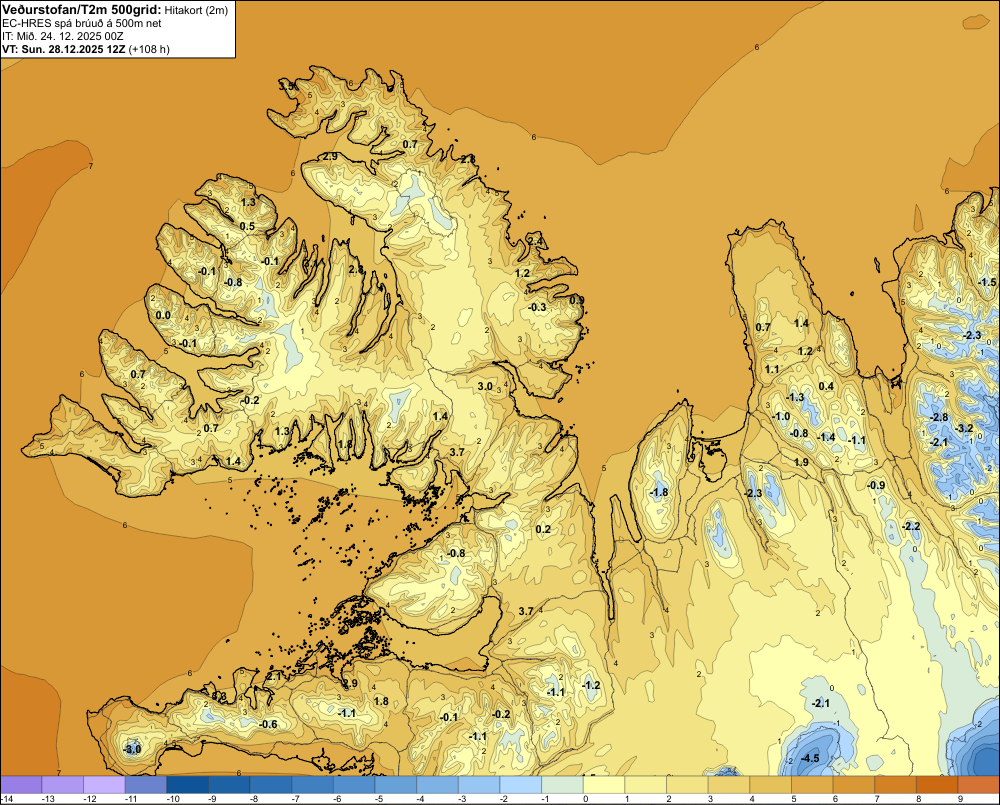Click the '-5' legend scale label
This screenshot has width=1000, height=805.
click(379, 799)
